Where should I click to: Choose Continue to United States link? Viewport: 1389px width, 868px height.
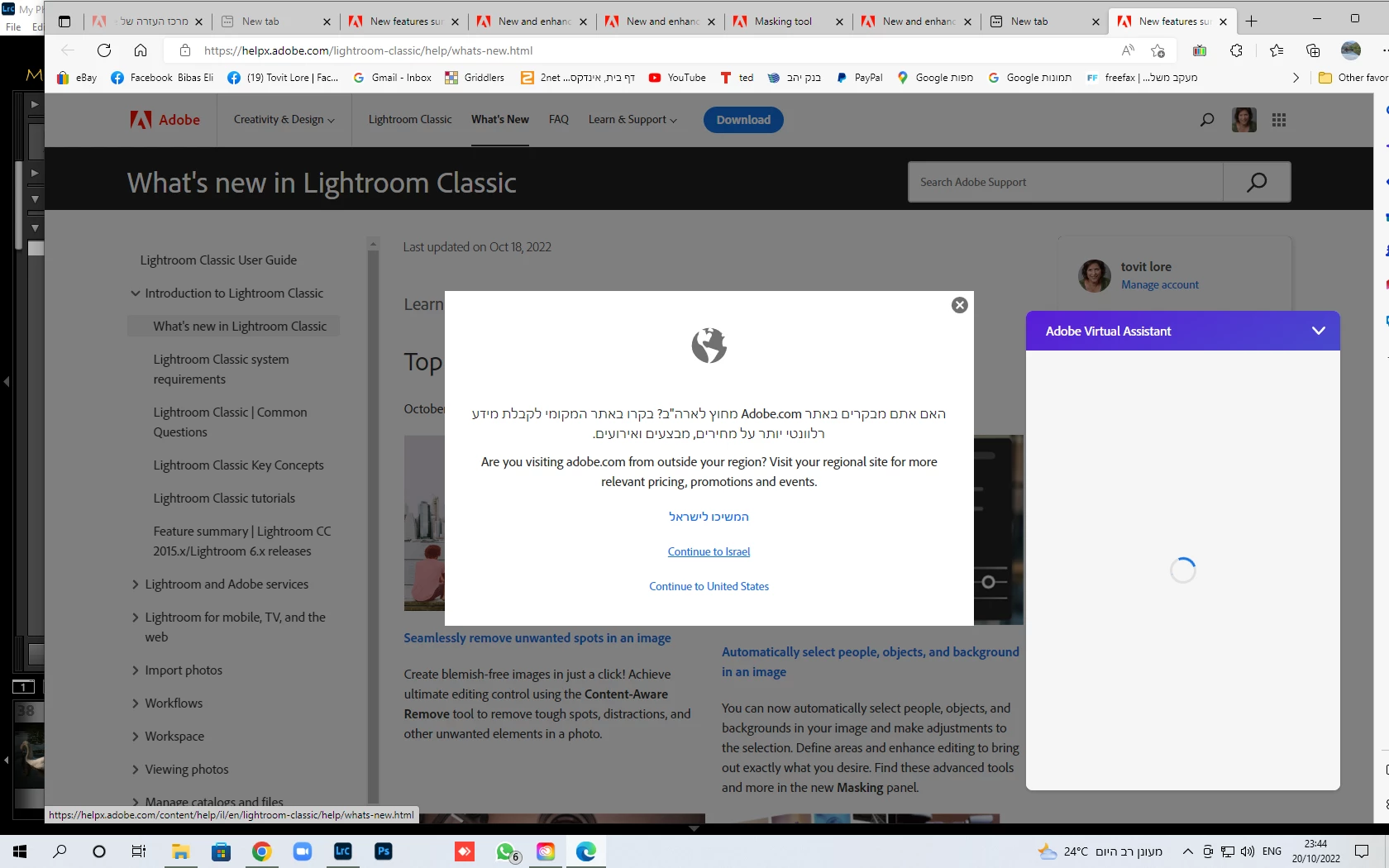point(709,586)
